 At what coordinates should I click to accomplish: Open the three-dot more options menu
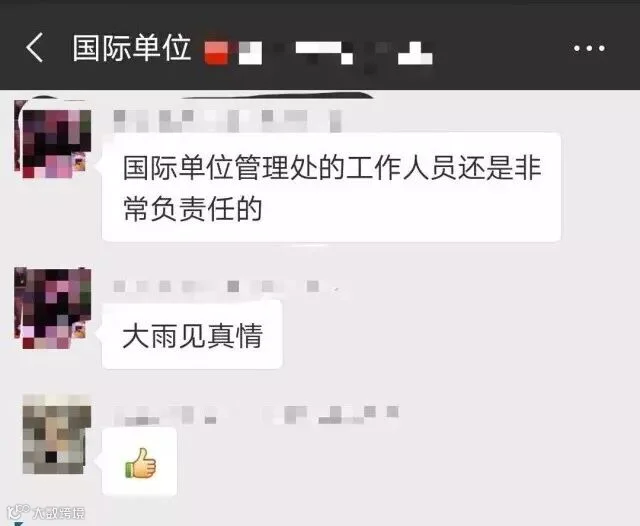click(x=589, y=48)
